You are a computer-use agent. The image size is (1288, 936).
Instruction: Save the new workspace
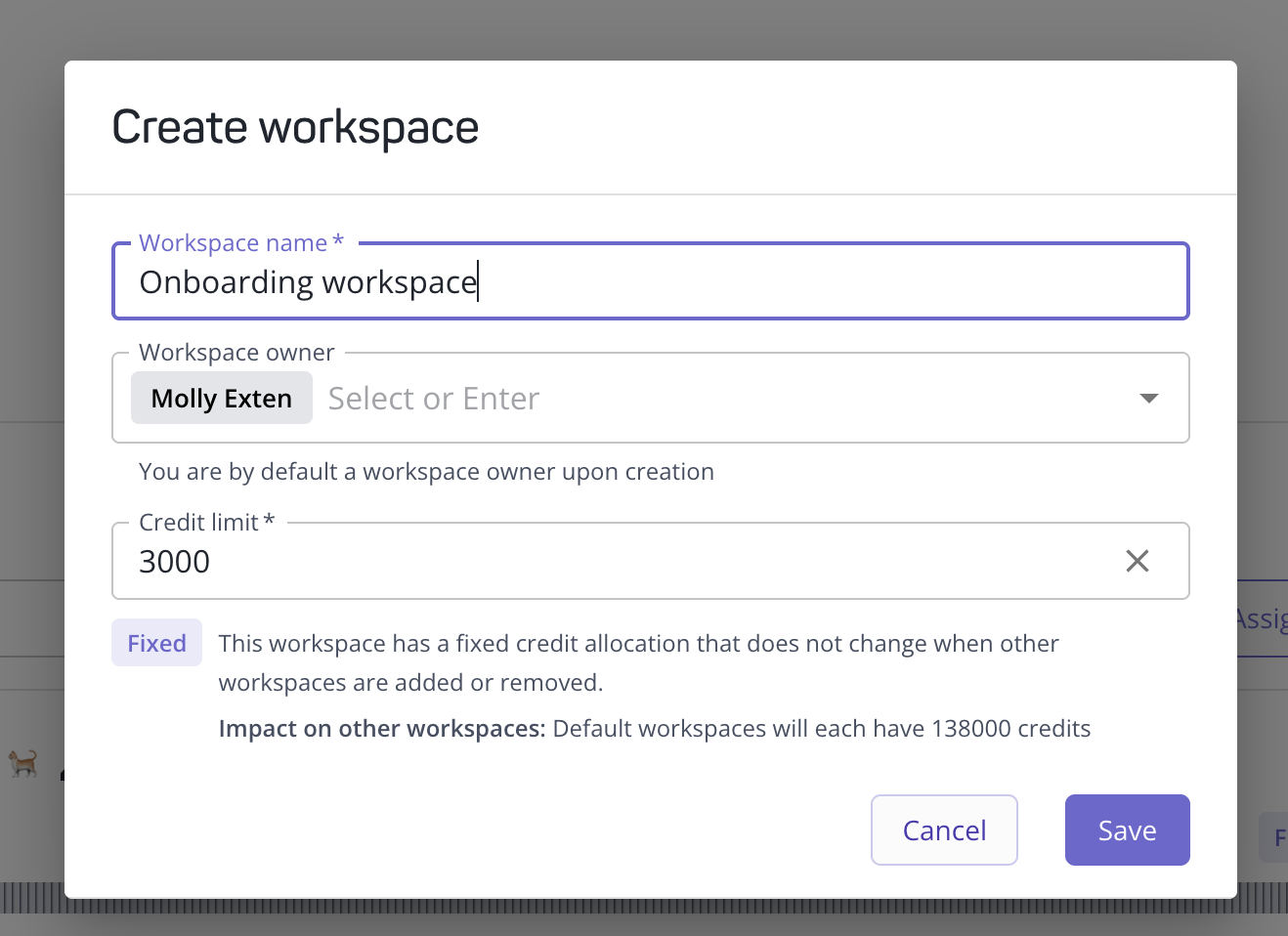point(1127,830)
